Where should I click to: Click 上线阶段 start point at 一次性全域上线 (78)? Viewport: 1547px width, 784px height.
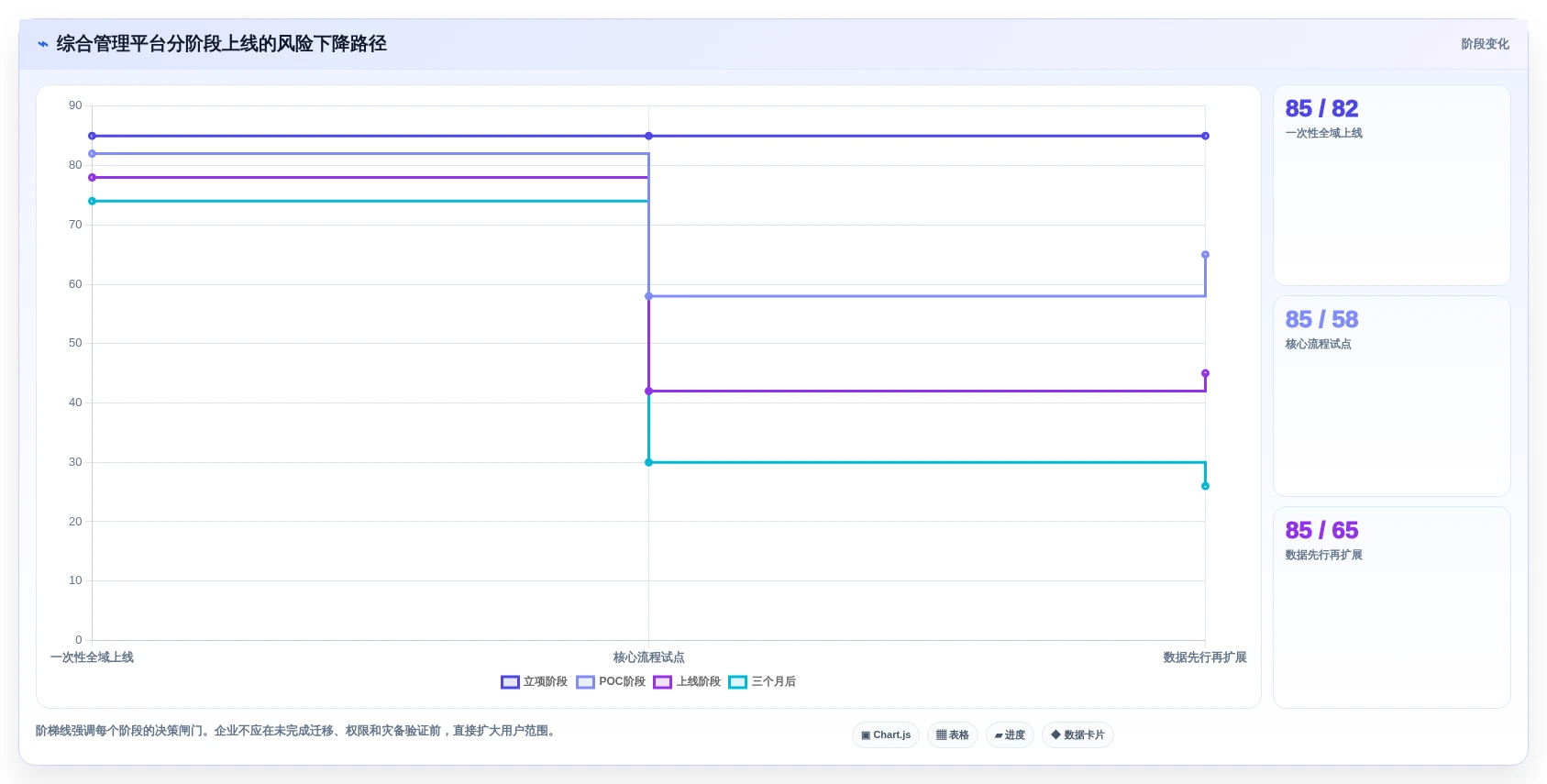click(92, 178)
